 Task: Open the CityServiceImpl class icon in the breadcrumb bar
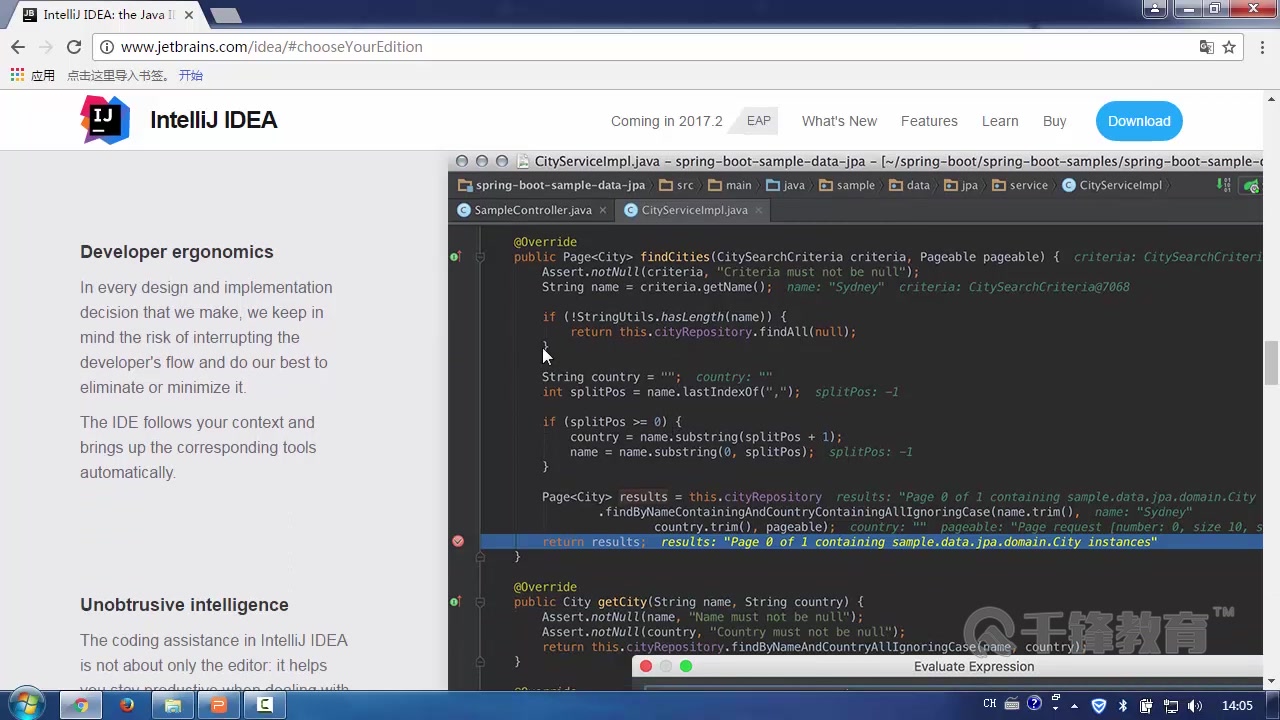pyautogui.click(x=1069, y=185)
